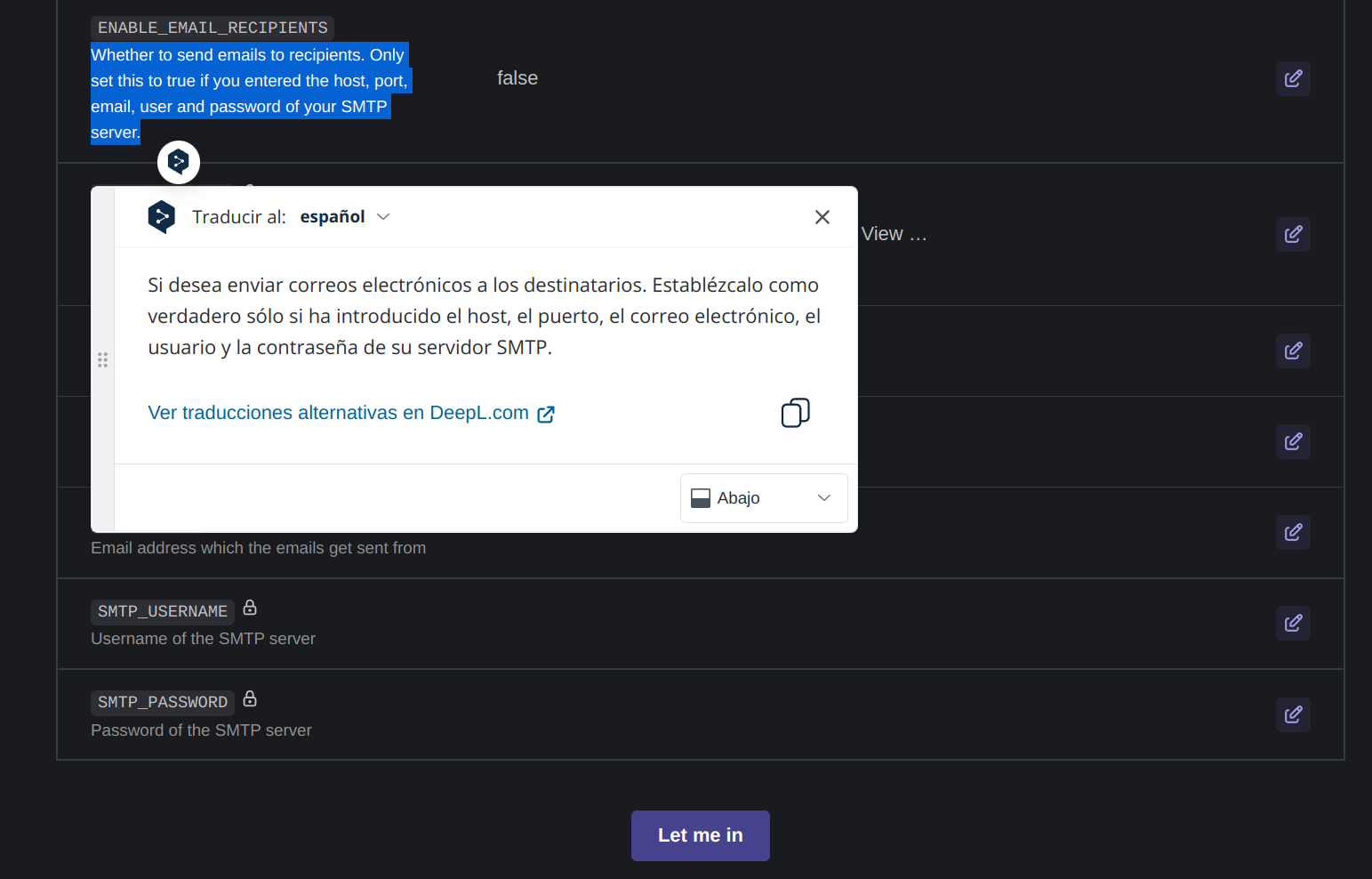Screen dimensions: 1372x879
Task: Edit the SMTP_PASSWORD setting
Action: click(1293, 715)
